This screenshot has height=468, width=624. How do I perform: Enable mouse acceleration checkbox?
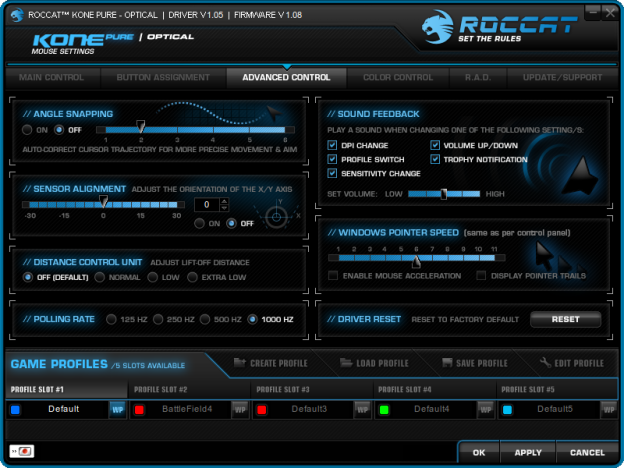click(333, 275)
